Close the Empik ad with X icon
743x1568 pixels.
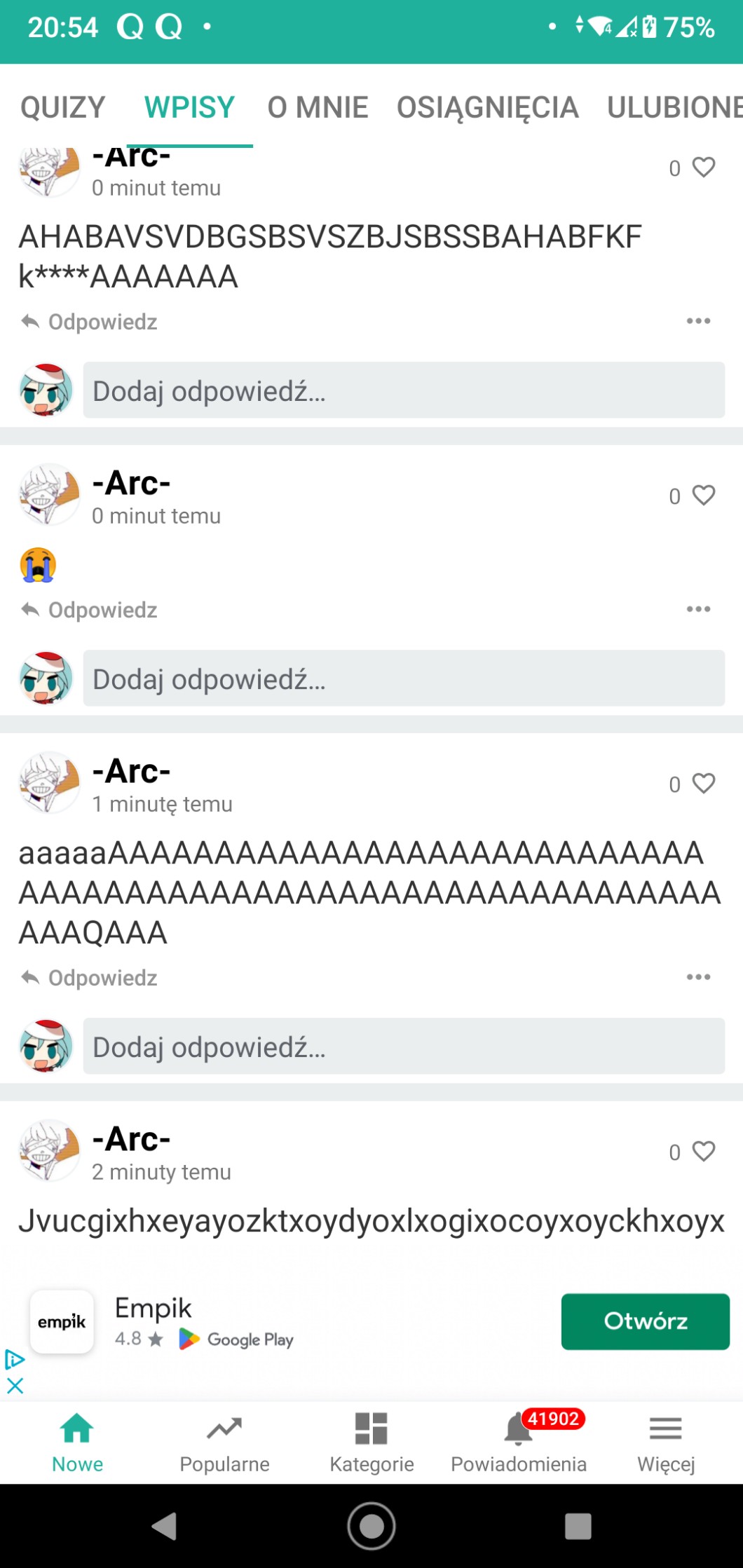coord(15,1386)
